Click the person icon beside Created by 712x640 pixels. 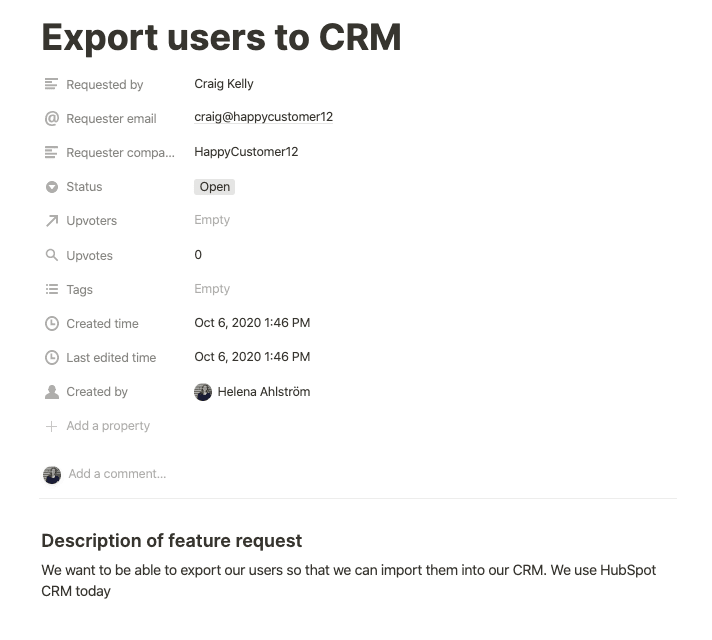[x=52, y=392]
